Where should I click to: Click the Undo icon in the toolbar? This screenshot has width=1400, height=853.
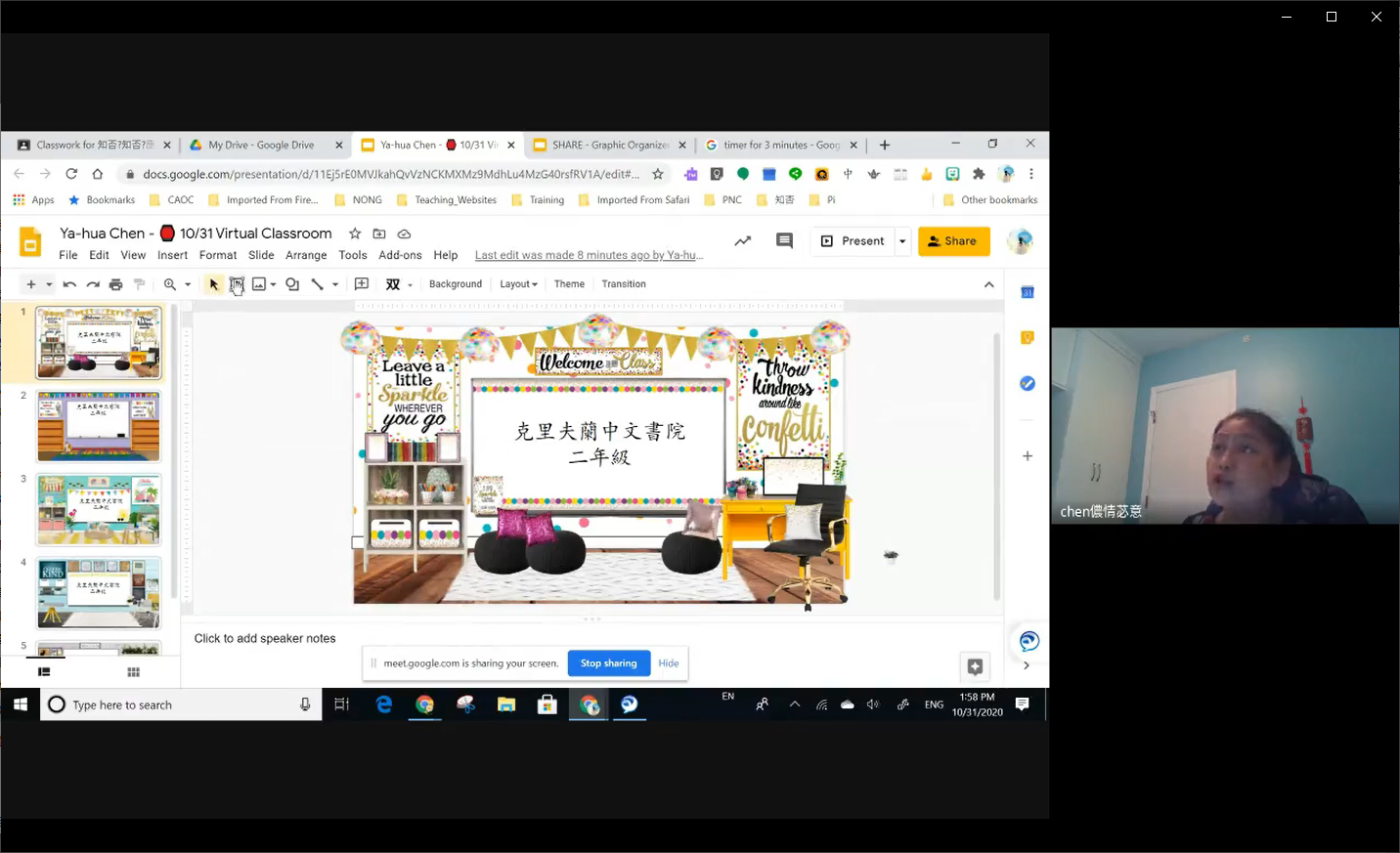point(68,284)
